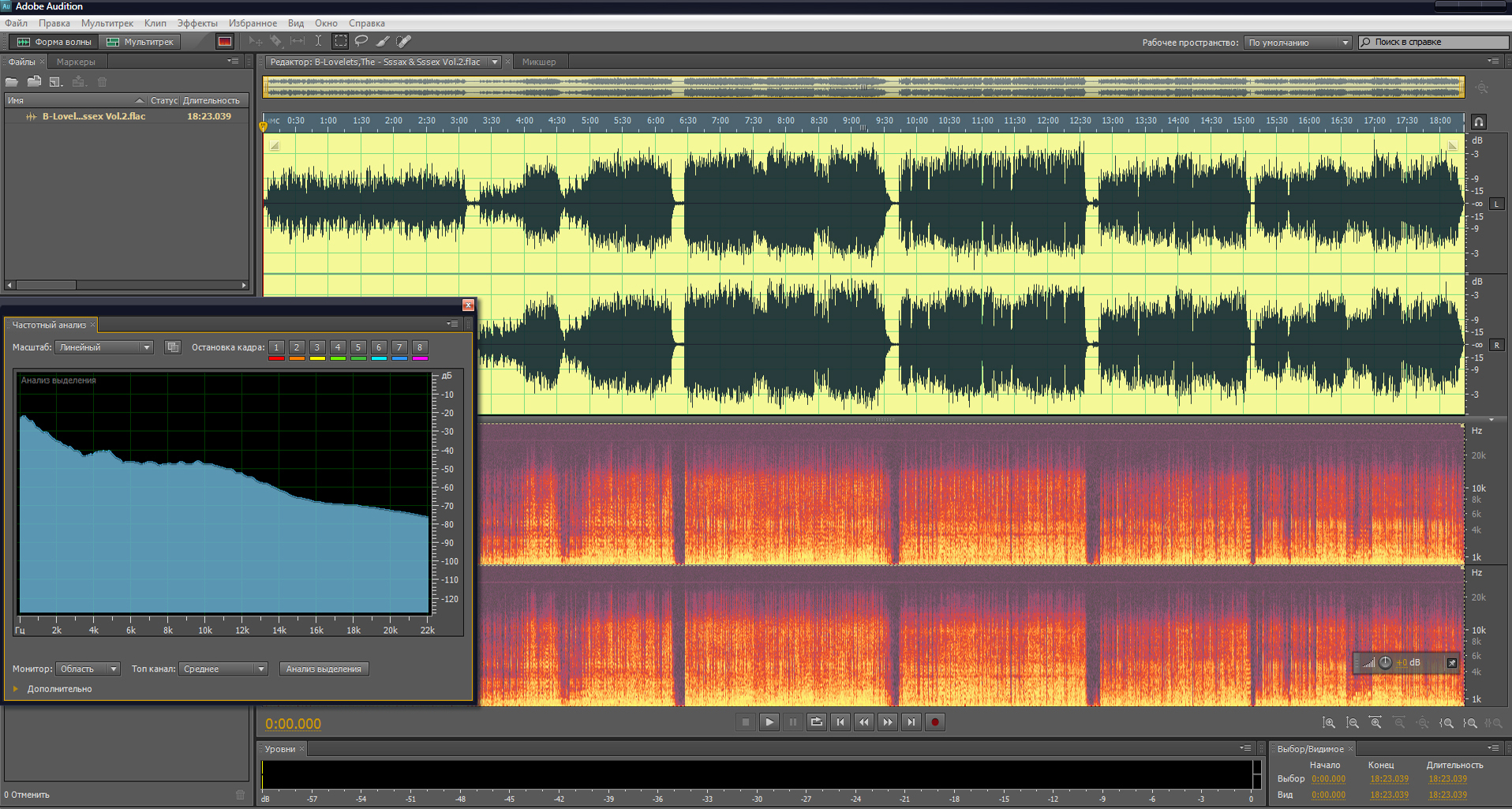The height and width of the screenshot is (809, 1512).
Task: Open the Рабочее пространство dropdown
Action: (1298, 43)
